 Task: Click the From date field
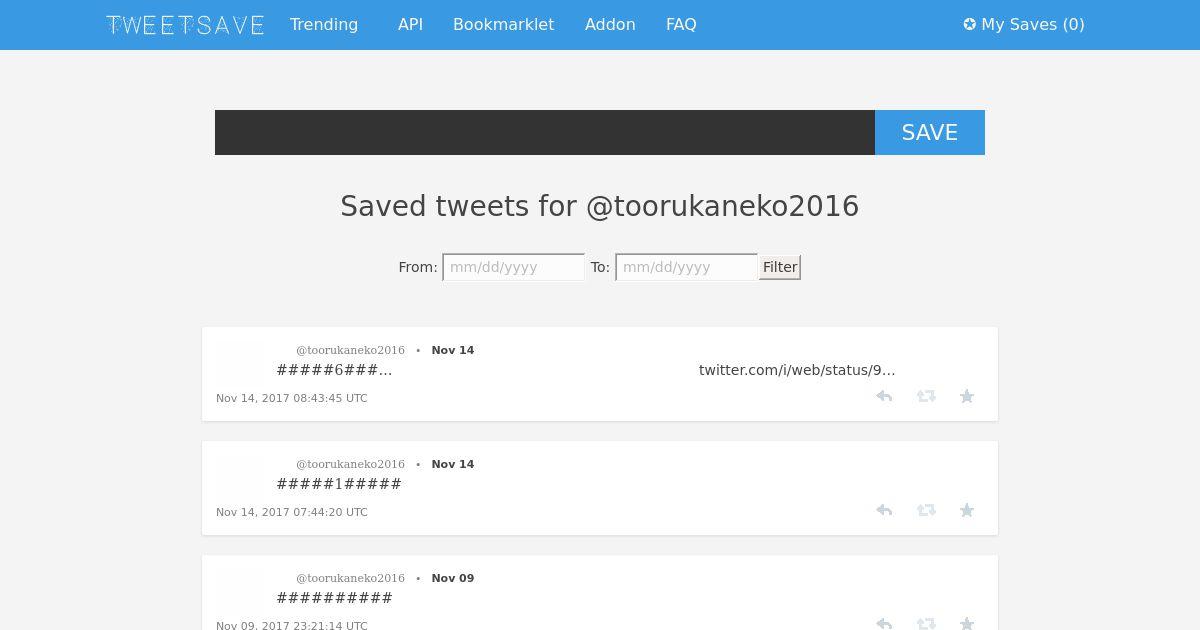514,267
